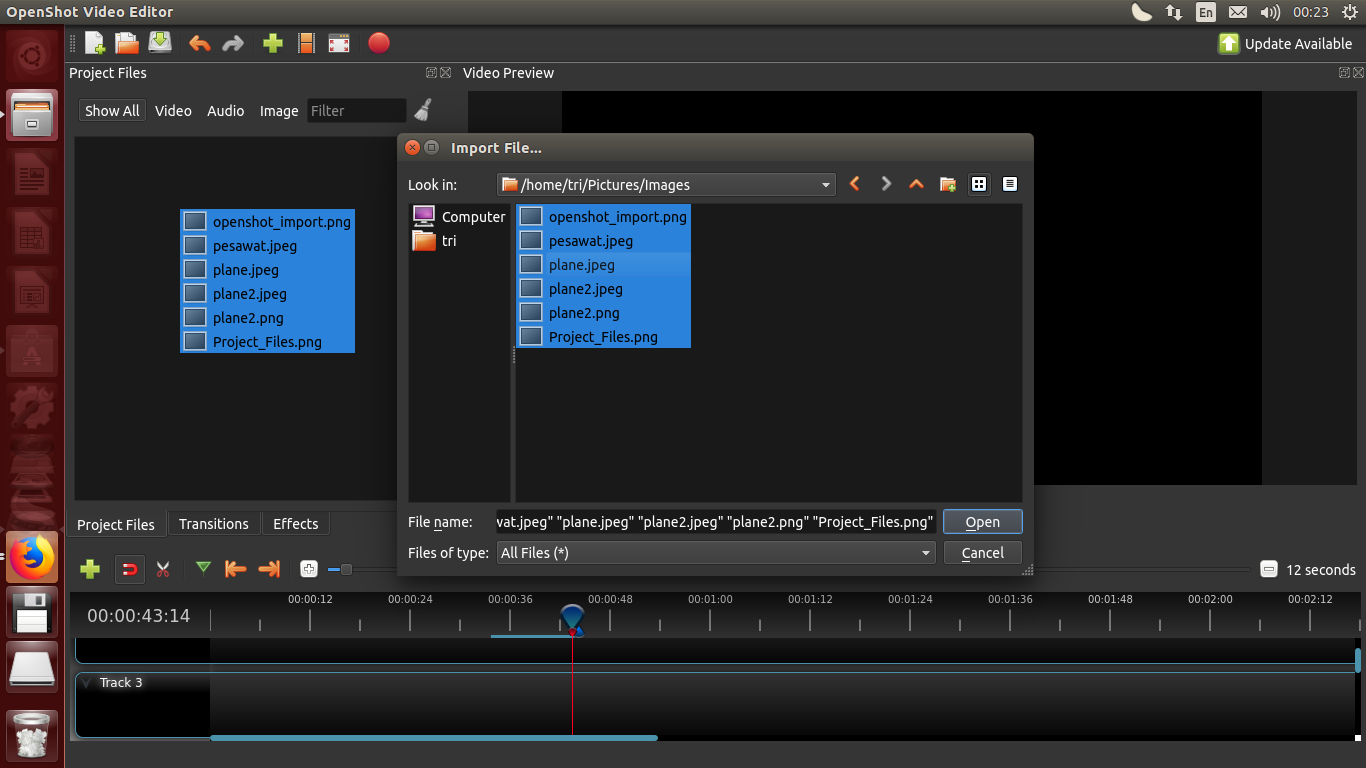
Task: Click Open to import selected files
Action: click(x=982, y=521)
